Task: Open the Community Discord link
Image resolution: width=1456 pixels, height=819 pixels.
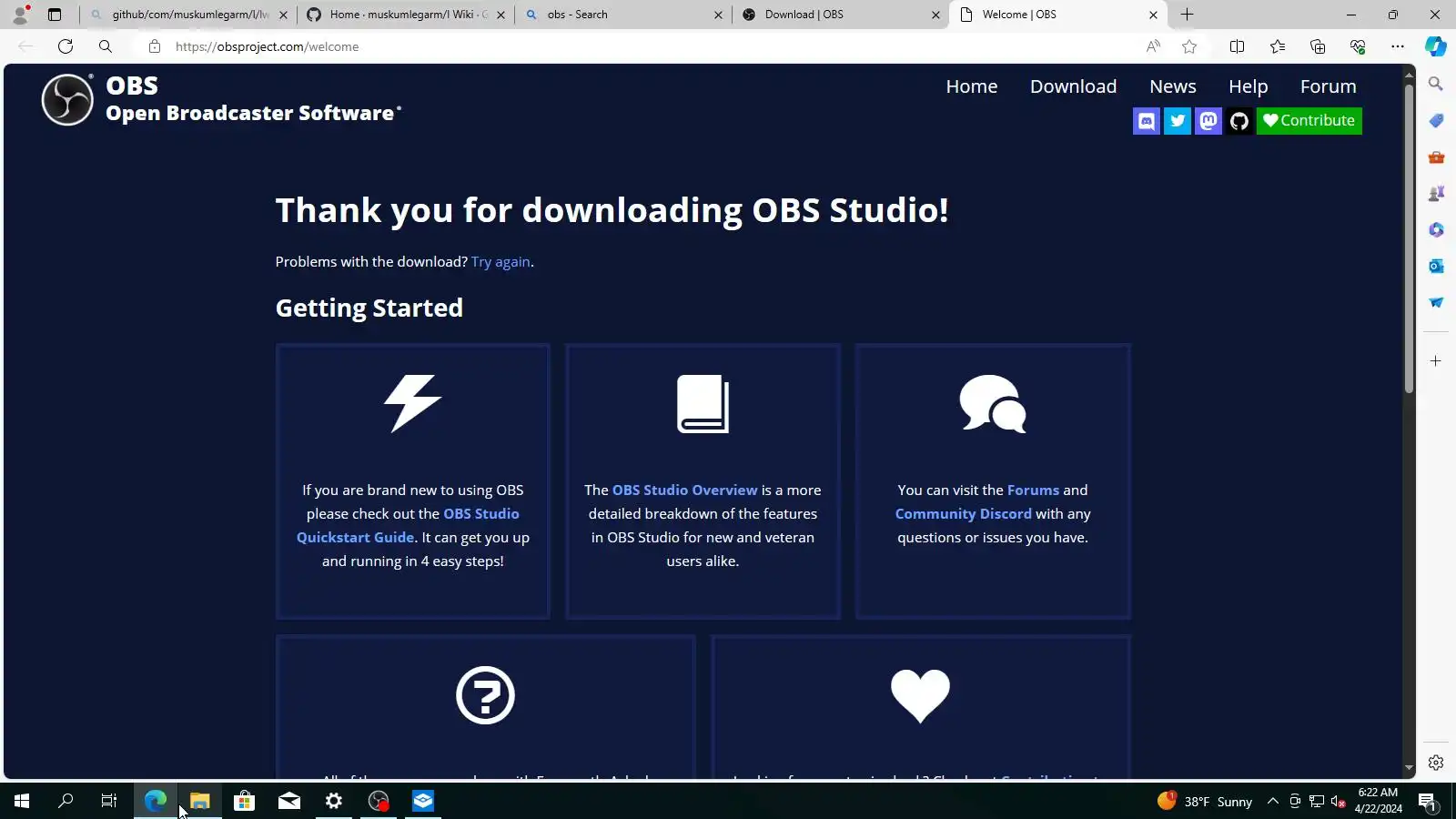Action: [x=963, y=514]
